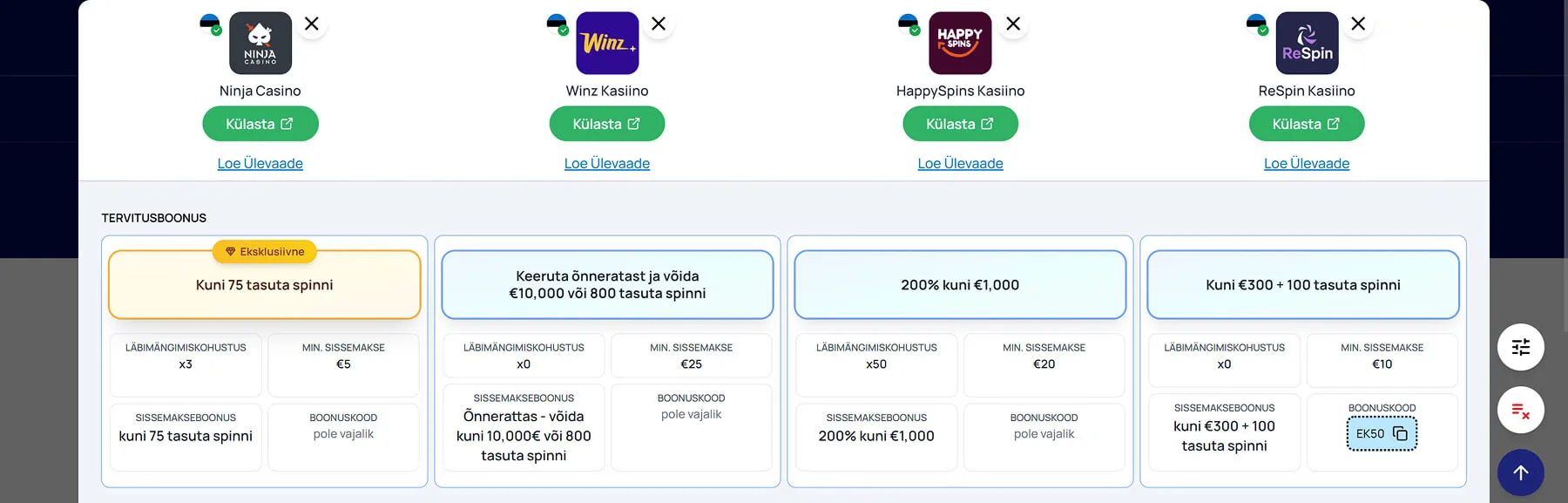Viewport: 1568px width, 503px height.
Task: Remove ReSpin Kasiino from comparison
Action: (x=1358, y=24)
